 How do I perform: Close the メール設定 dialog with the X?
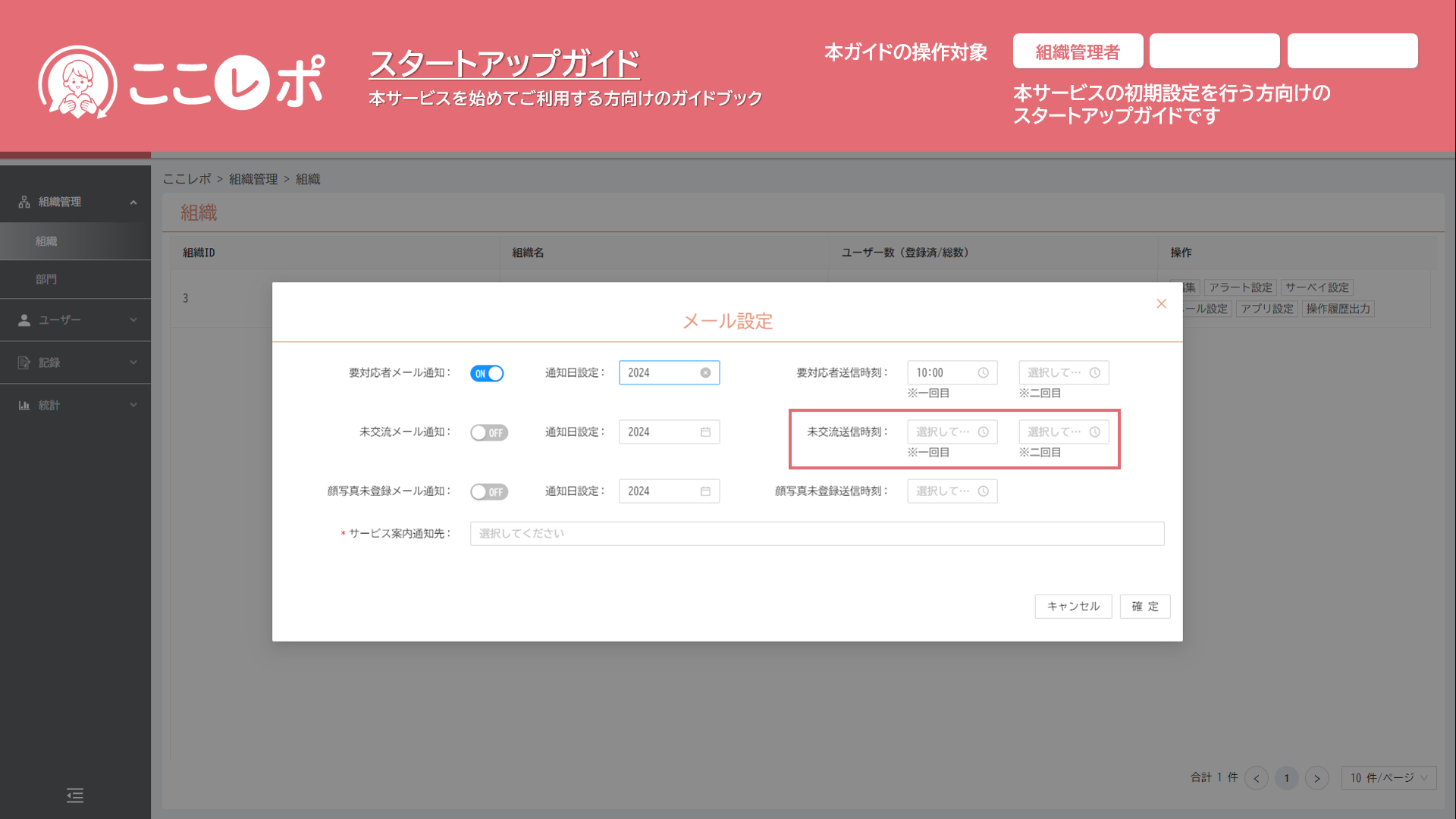pyautogui.click(x=1161, y=303)
